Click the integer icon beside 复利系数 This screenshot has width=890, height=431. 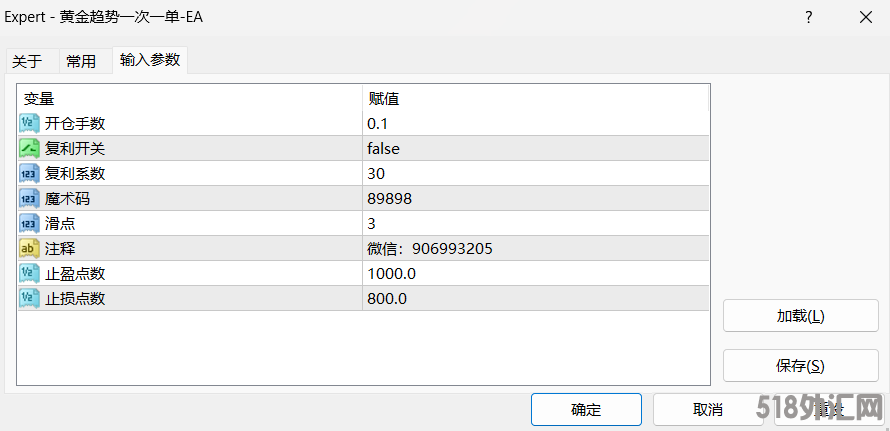point(29,174)
